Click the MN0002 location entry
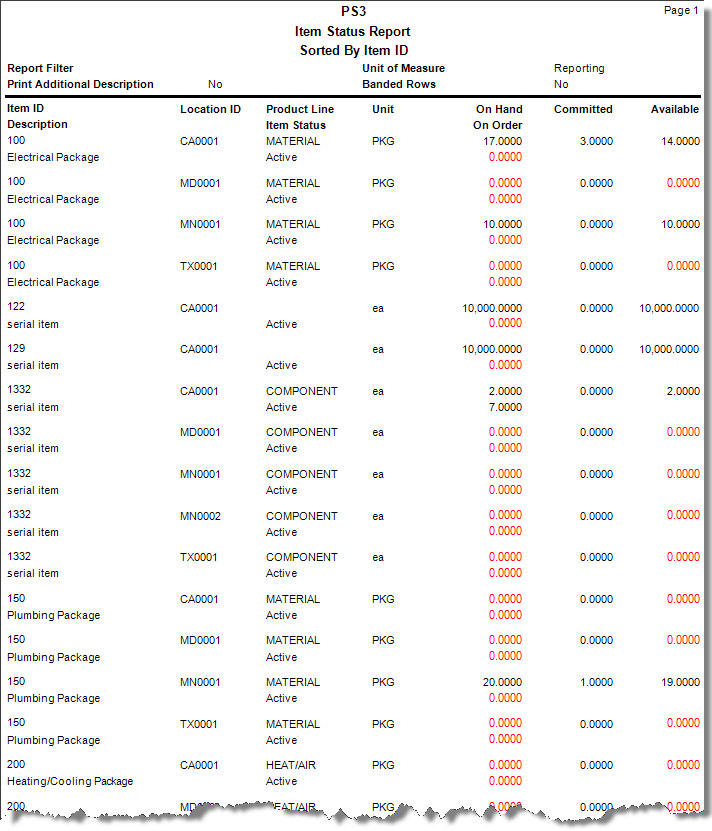The image size is (712, 831). pyautogui.click(x=200, y=516)
